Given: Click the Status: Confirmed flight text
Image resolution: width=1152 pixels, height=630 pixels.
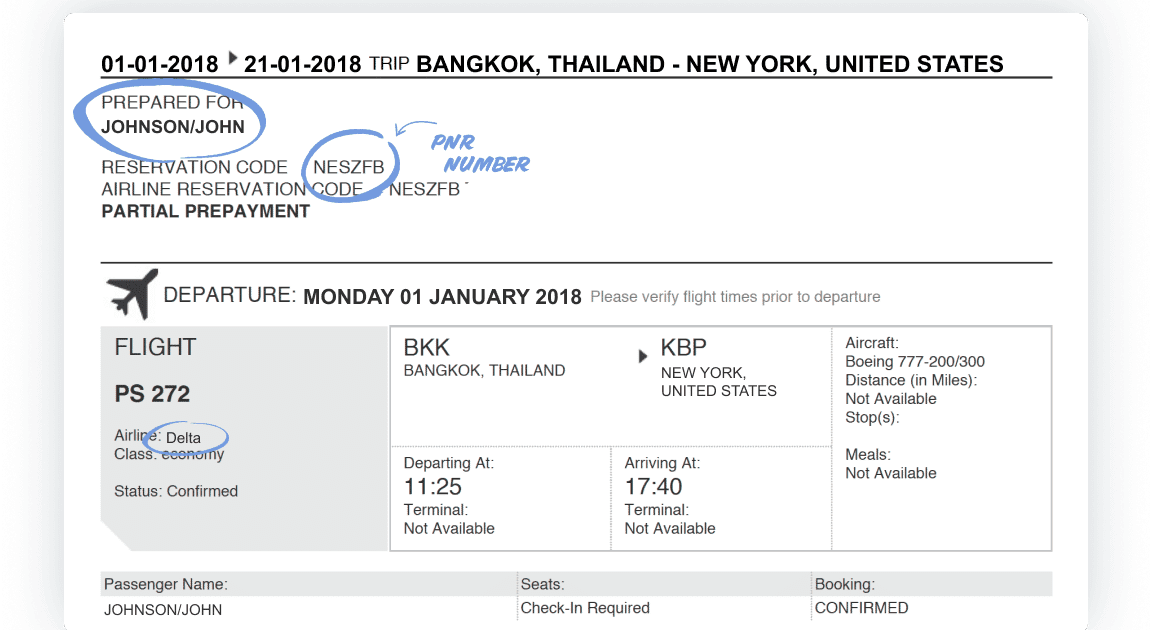Looking at the screenshot, I should (176, 491).
